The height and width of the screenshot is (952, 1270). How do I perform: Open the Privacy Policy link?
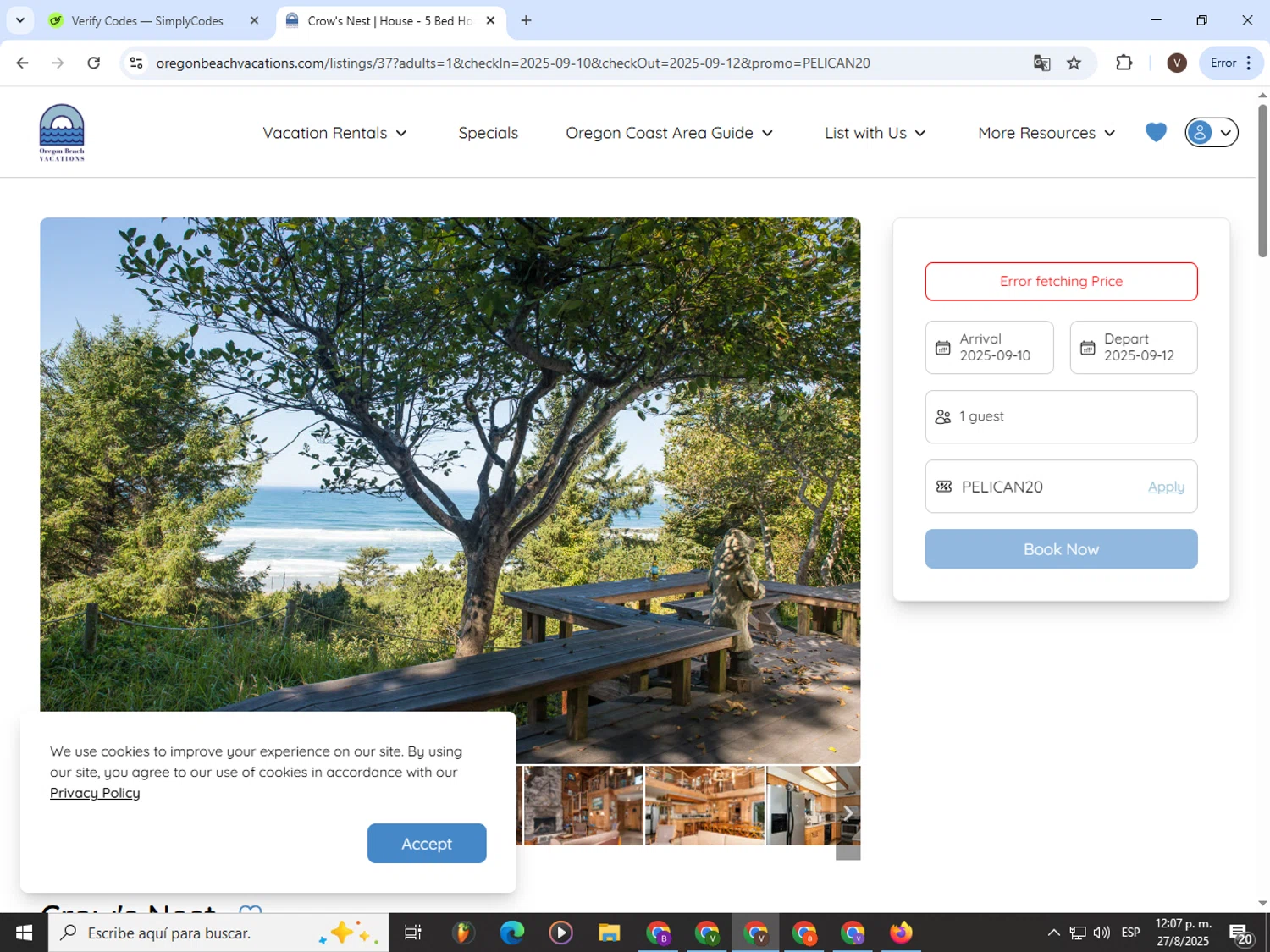(x=95, y=793)
